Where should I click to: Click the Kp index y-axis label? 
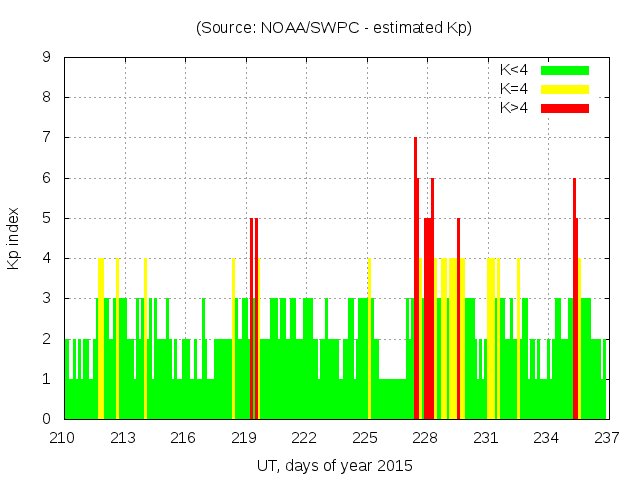13,239
